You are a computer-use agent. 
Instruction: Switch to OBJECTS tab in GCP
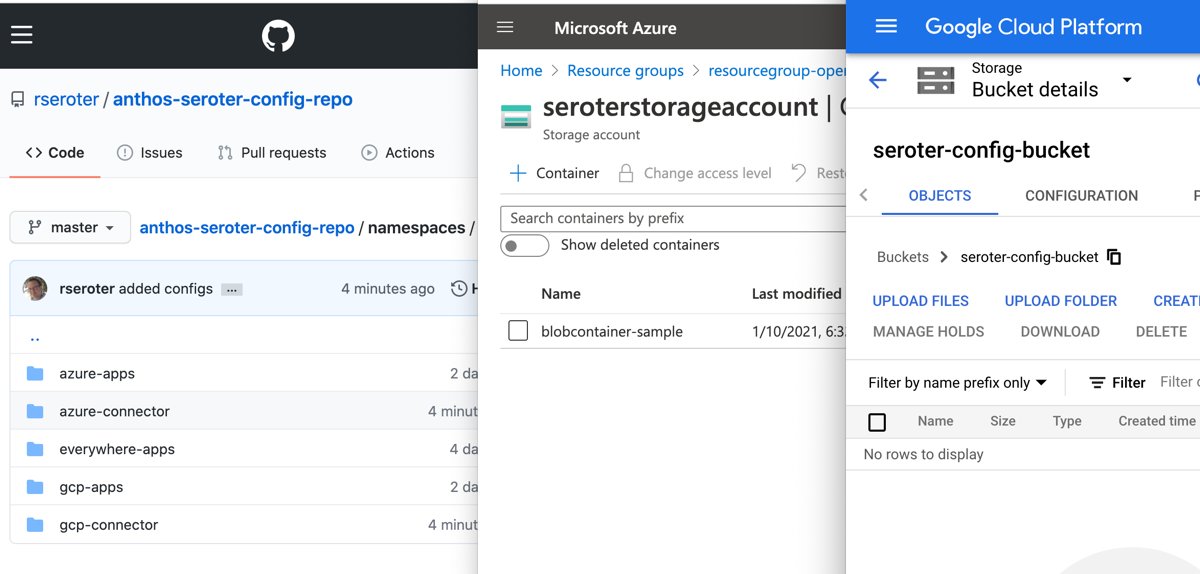point(940,196)
